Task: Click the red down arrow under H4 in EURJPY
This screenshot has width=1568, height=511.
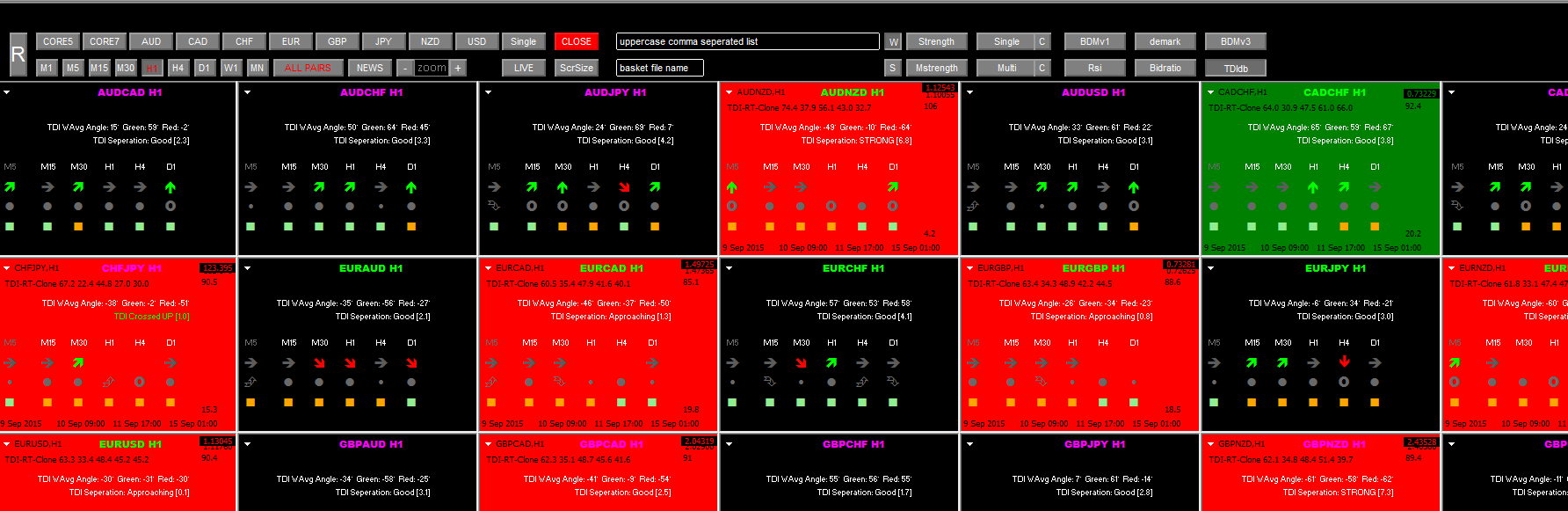Action: (x=1344, y=362)
